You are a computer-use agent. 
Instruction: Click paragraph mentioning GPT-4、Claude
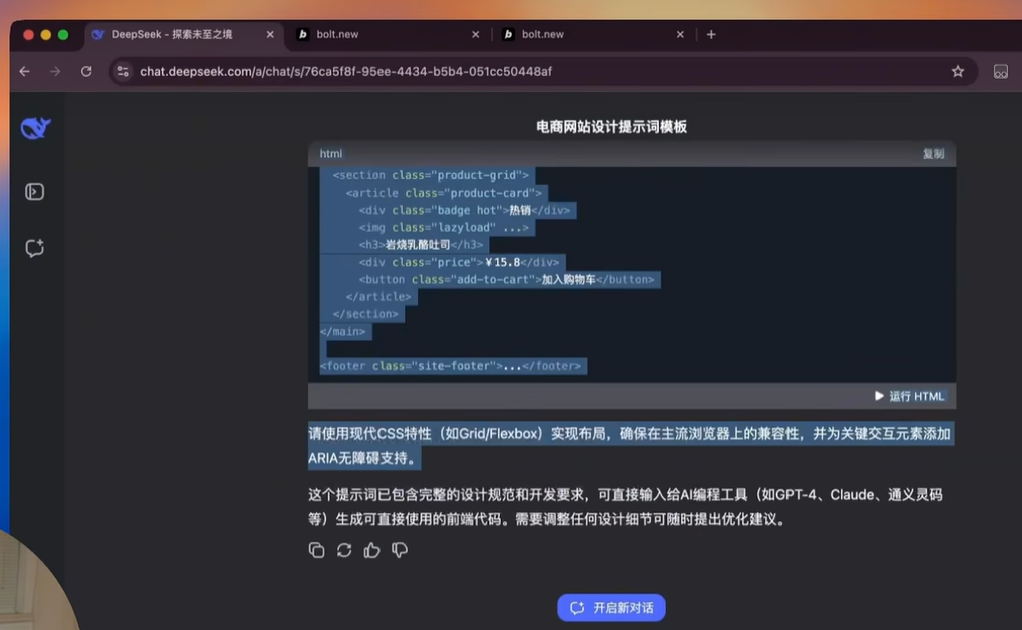tap(626, 507)
